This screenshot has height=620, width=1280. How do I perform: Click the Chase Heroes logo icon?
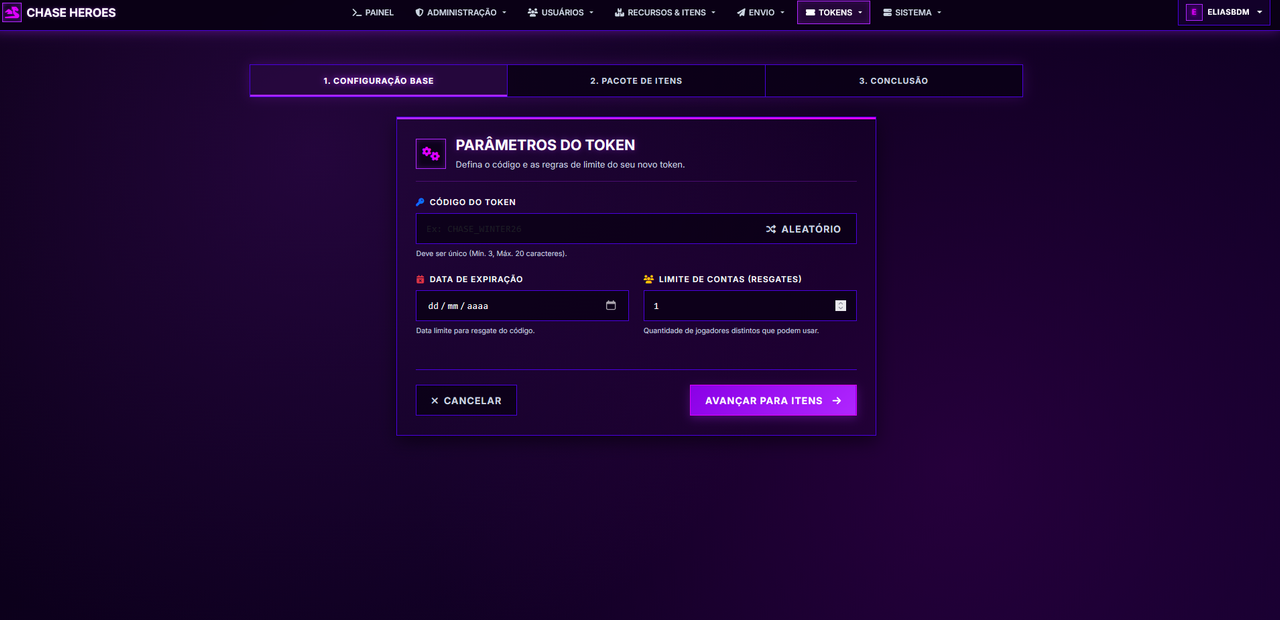(x=12, y=13)
